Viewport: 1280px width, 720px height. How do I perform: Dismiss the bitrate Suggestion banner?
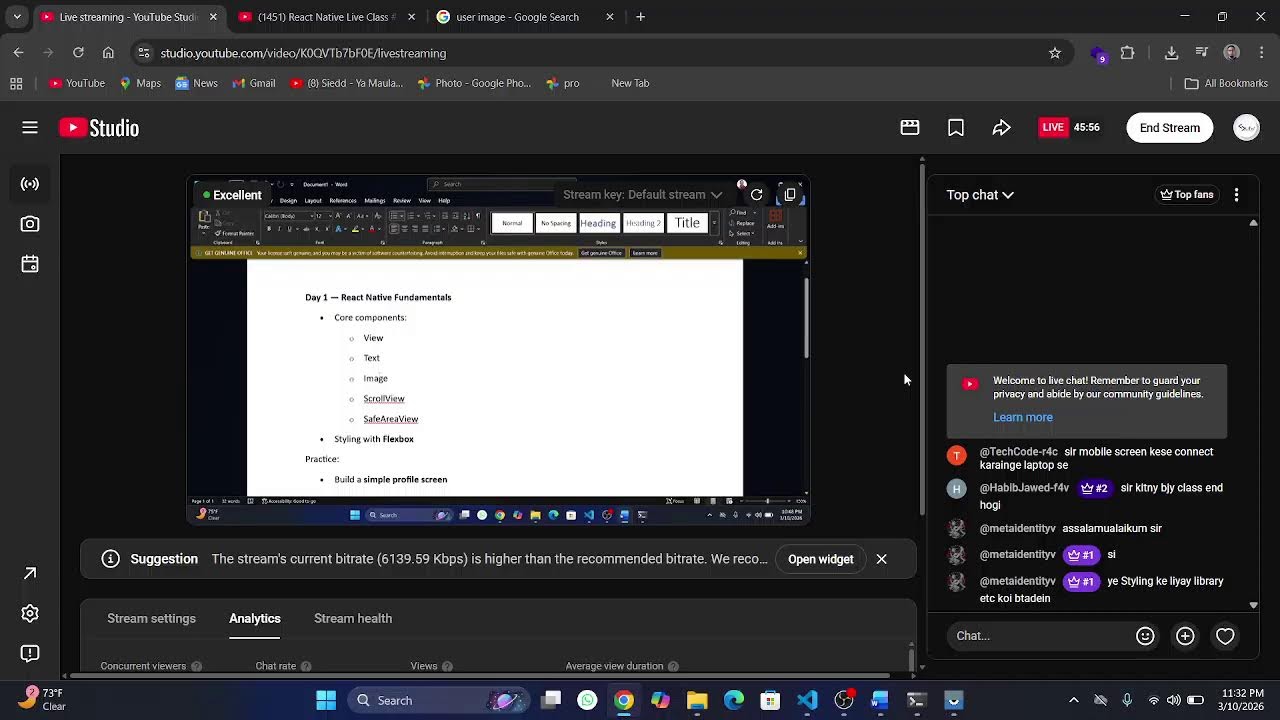(x=881, y=559)
